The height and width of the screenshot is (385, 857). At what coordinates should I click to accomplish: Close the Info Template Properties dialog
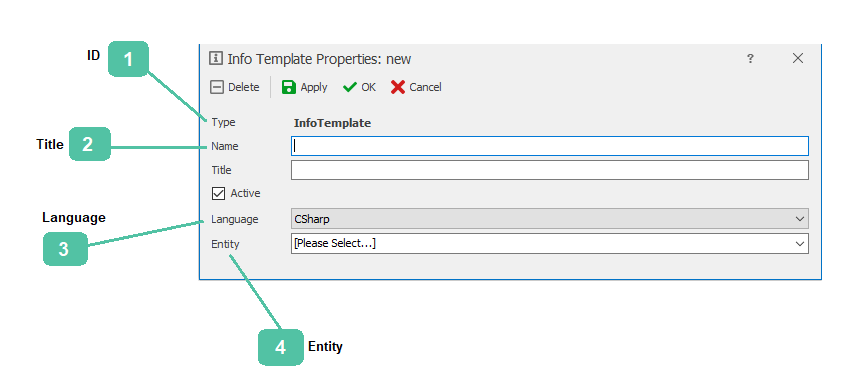click(x=798, y=58)
